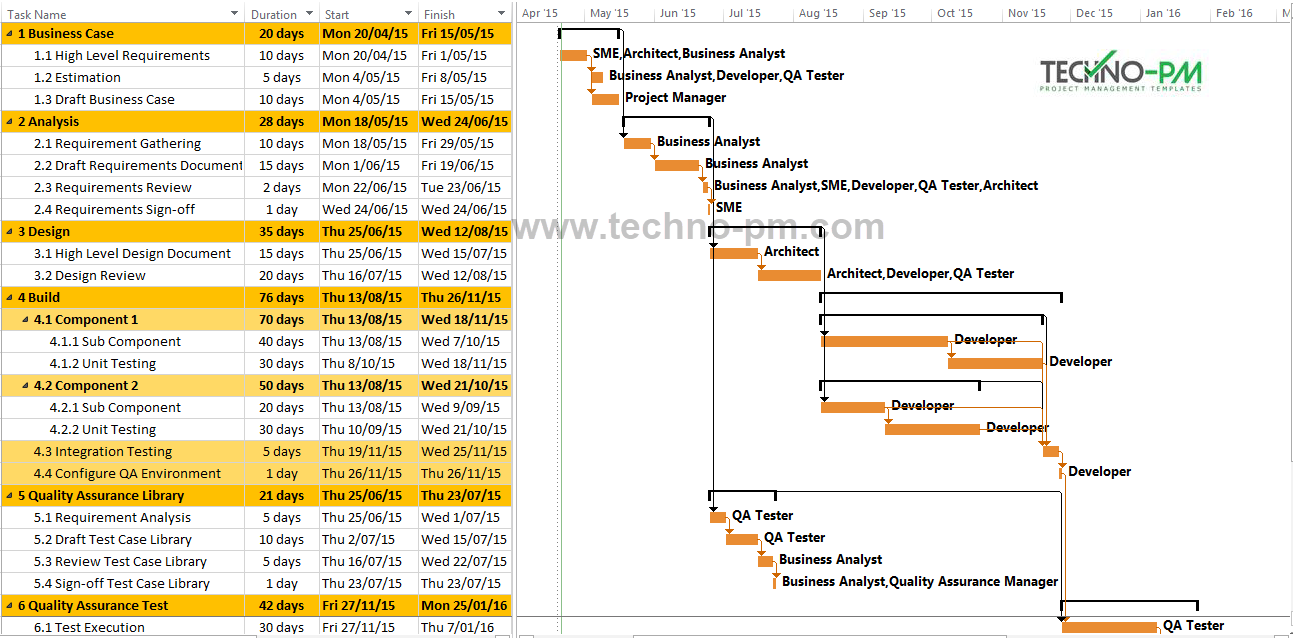
Task: Select the 5.3 Review Test Case Library task
Action: [x=122, y=562]
